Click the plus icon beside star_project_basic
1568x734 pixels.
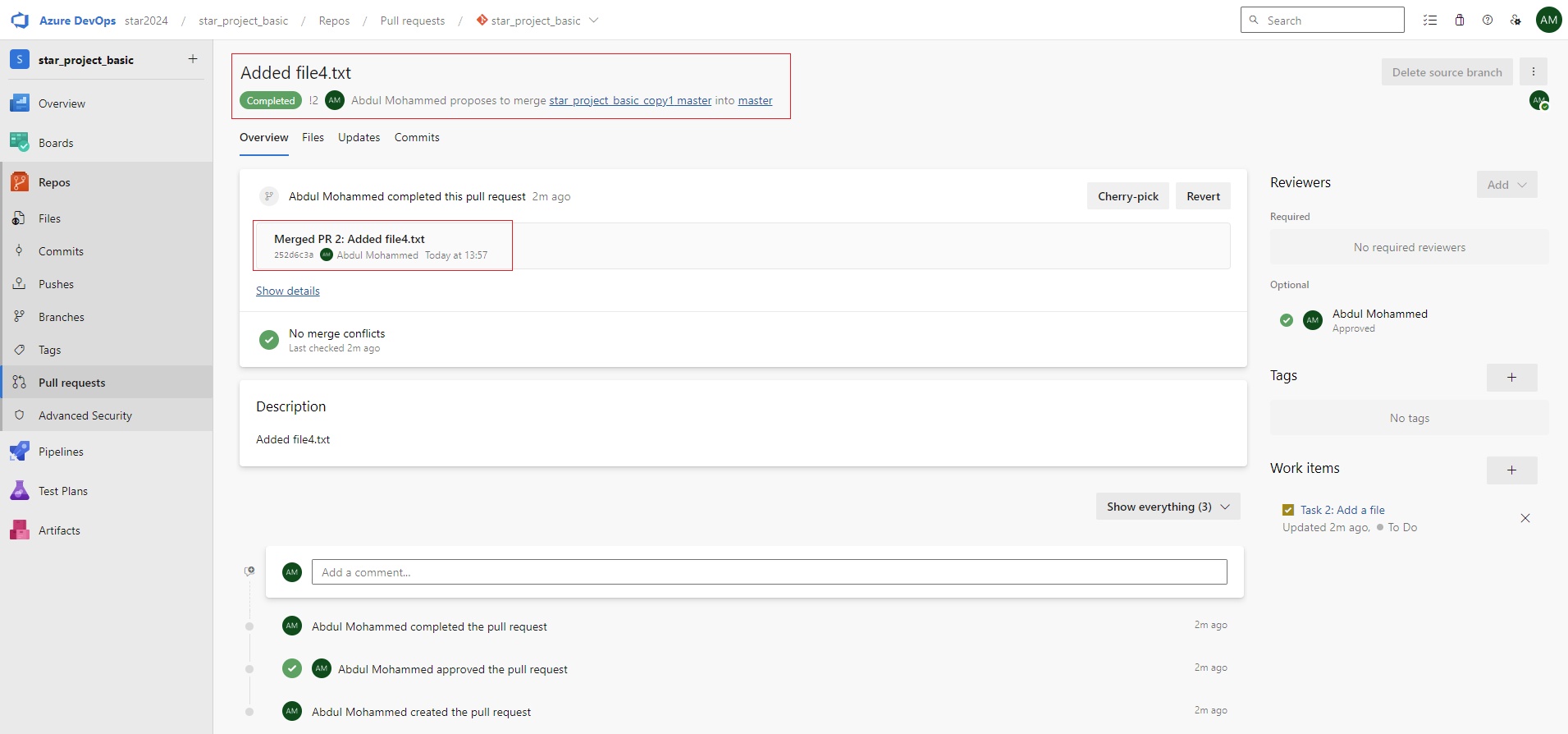click(193, 59)
